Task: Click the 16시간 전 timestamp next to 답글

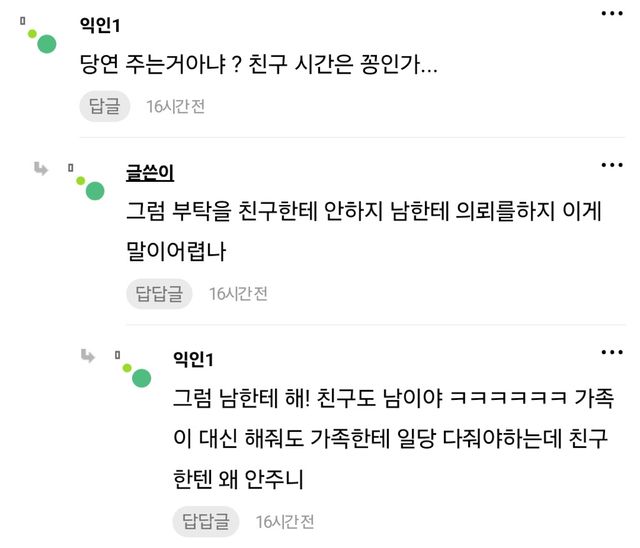Action: click(175, 106)
